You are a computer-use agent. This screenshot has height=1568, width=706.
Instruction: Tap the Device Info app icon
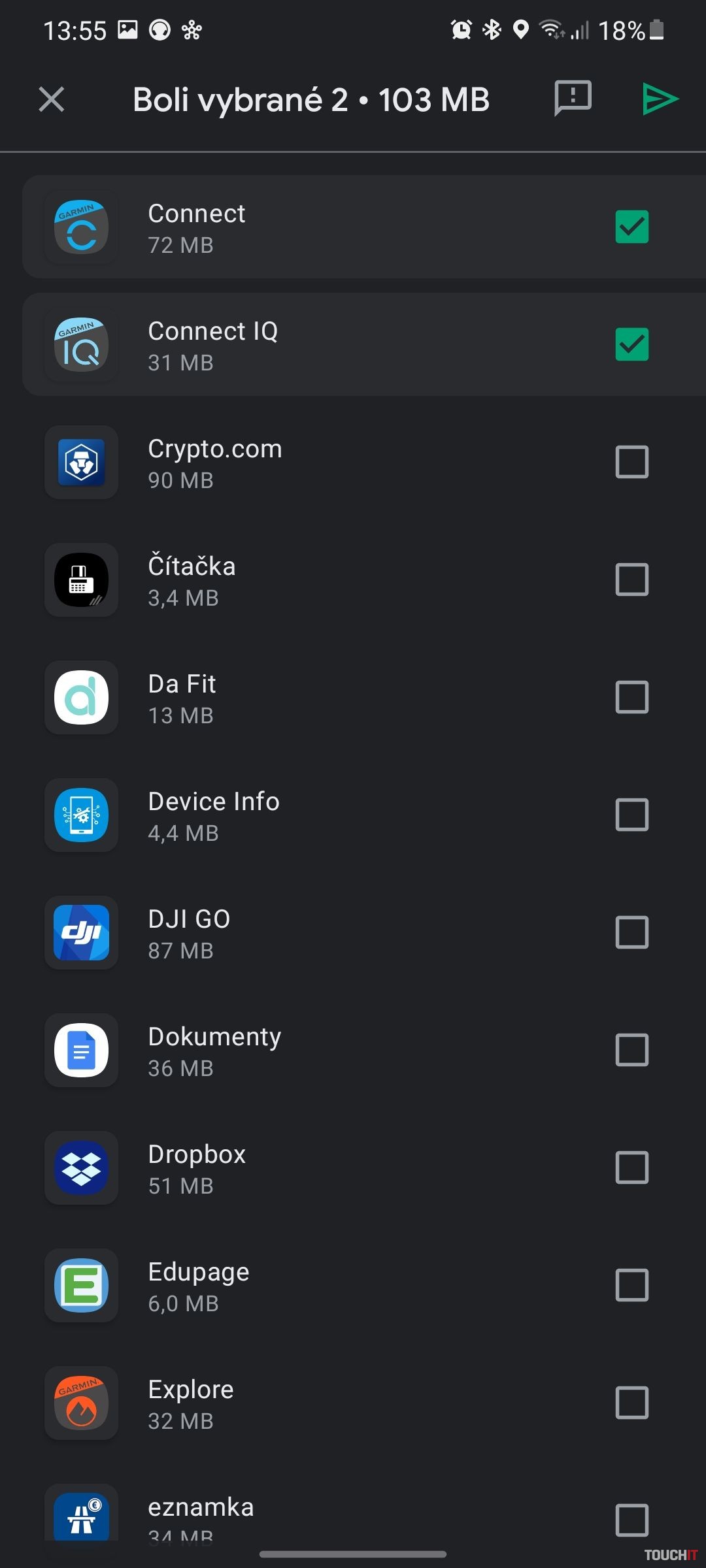pos(81,815)
